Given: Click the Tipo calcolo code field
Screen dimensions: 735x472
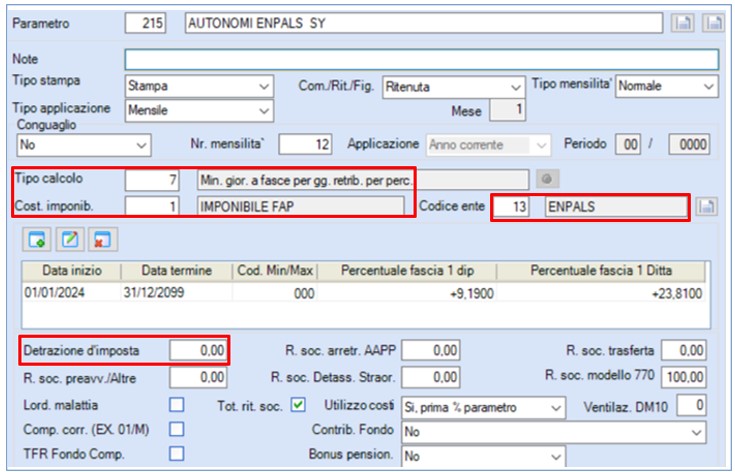Looking at the screenshot, I should [x=152, y=180].
